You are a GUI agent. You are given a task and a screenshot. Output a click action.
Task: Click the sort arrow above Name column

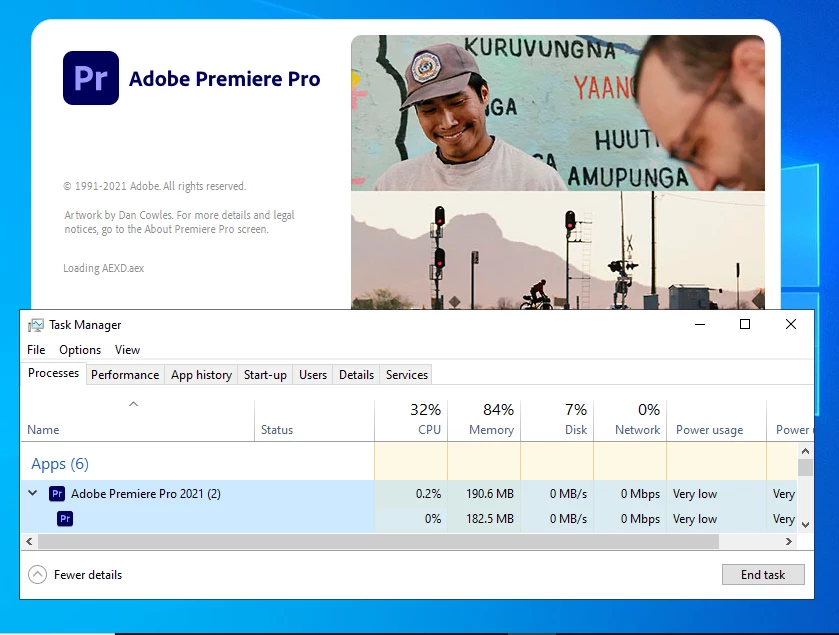click(x=134, y=404)
